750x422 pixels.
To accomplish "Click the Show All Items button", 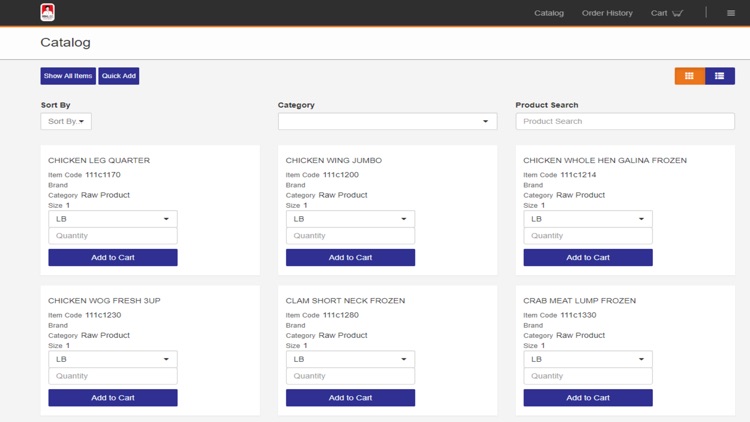I will click(x=68, y=76).
